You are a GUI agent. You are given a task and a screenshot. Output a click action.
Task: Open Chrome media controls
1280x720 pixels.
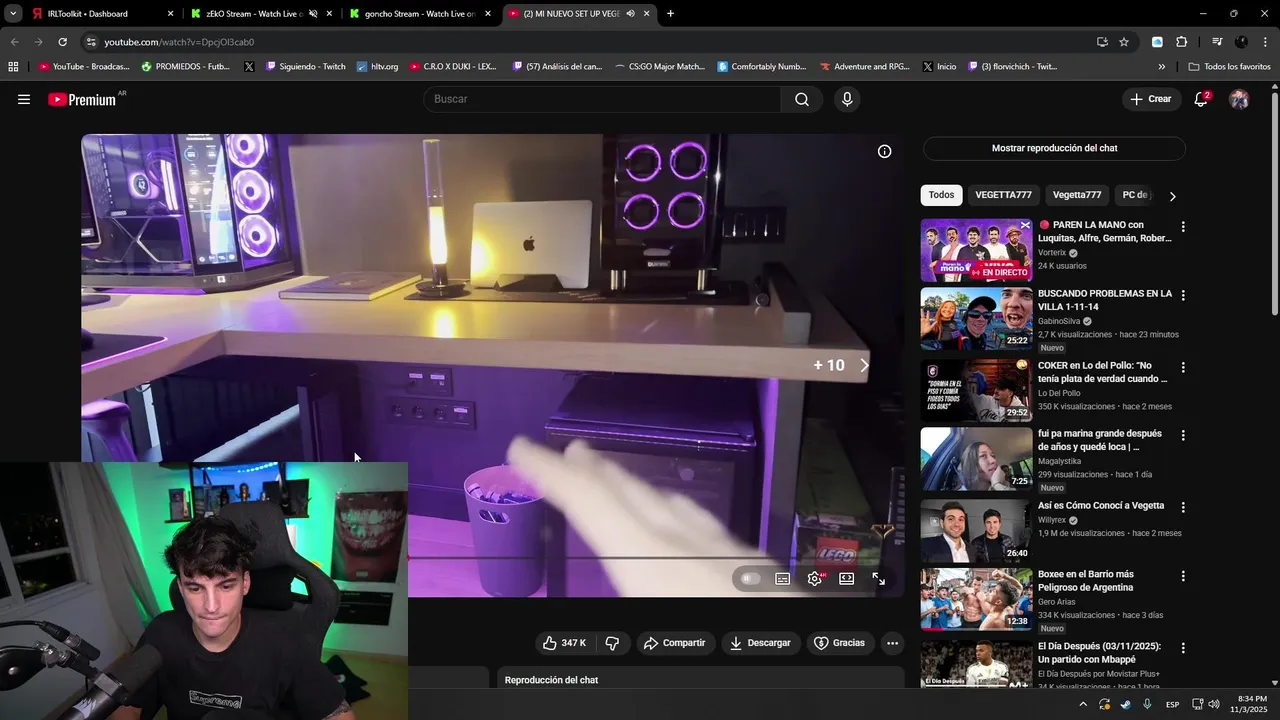[x=1217, y=42]
